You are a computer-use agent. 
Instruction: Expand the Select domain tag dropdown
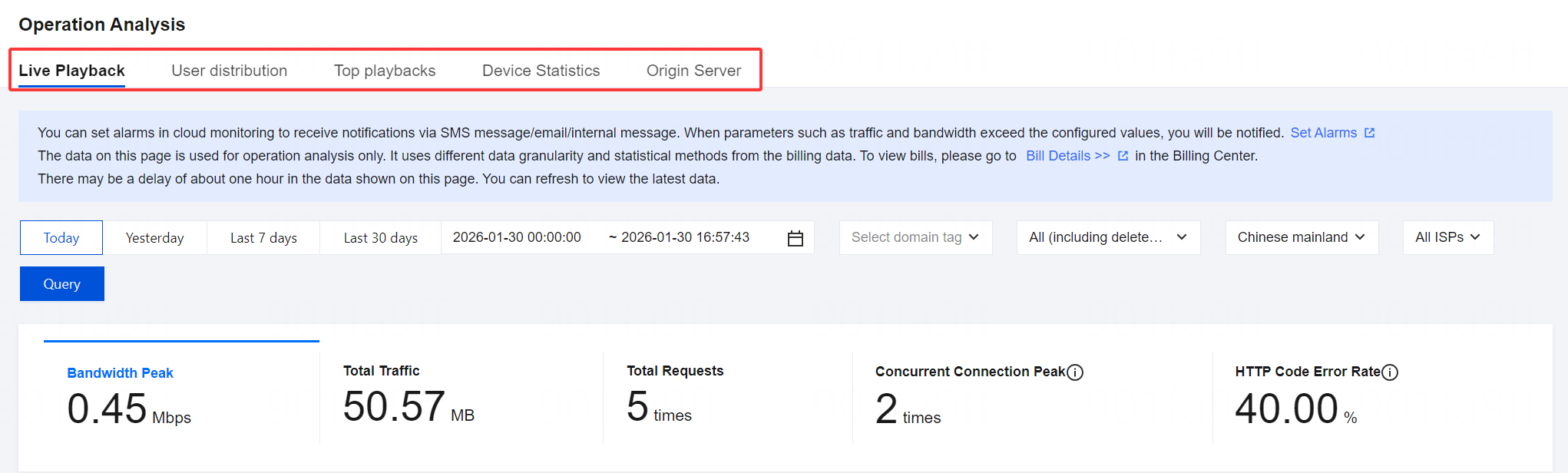click(x=915, y=237)
